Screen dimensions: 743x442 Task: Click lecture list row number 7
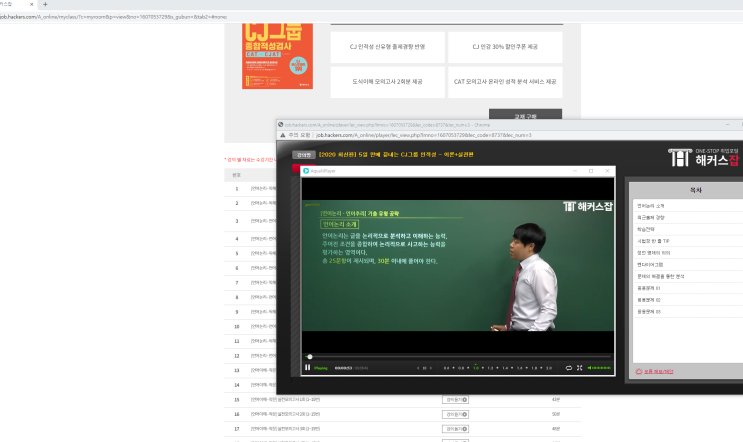[x=236, y=283]
